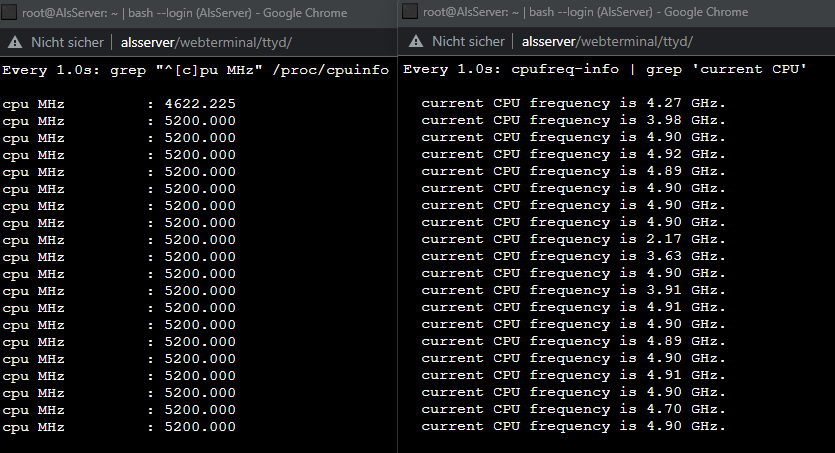Click the watch header with cpufreq-info command

[605, 69]
